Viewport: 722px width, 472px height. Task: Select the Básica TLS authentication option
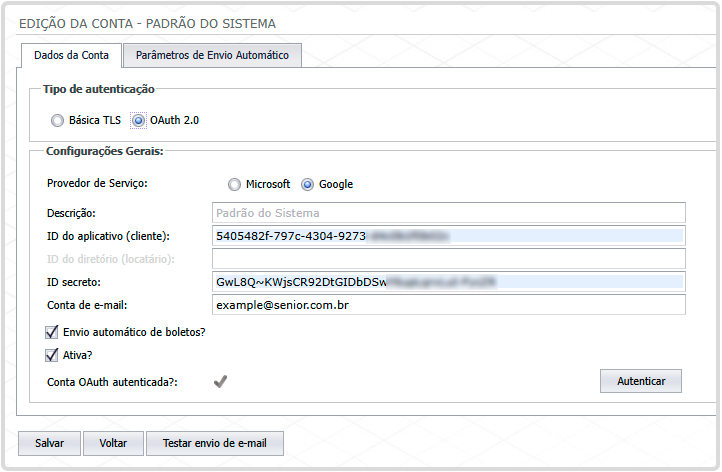click(x=57, y=120)
